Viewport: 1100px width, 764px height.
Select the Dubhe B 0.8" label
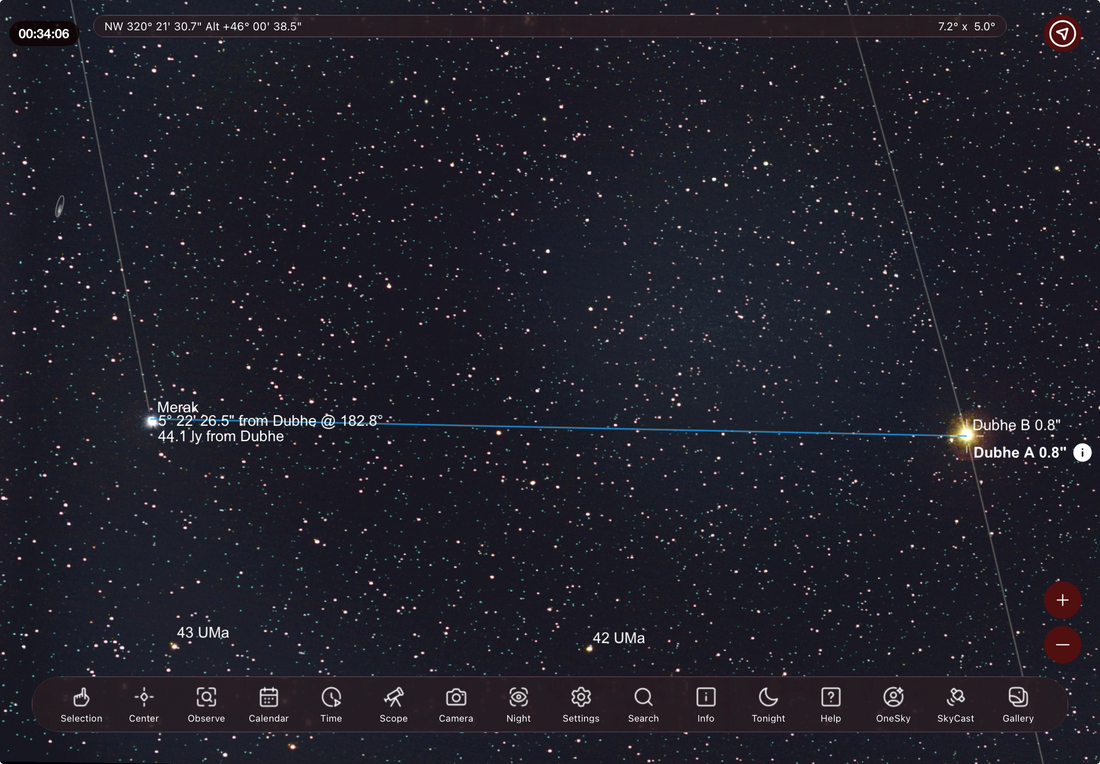click(1016, 425)
